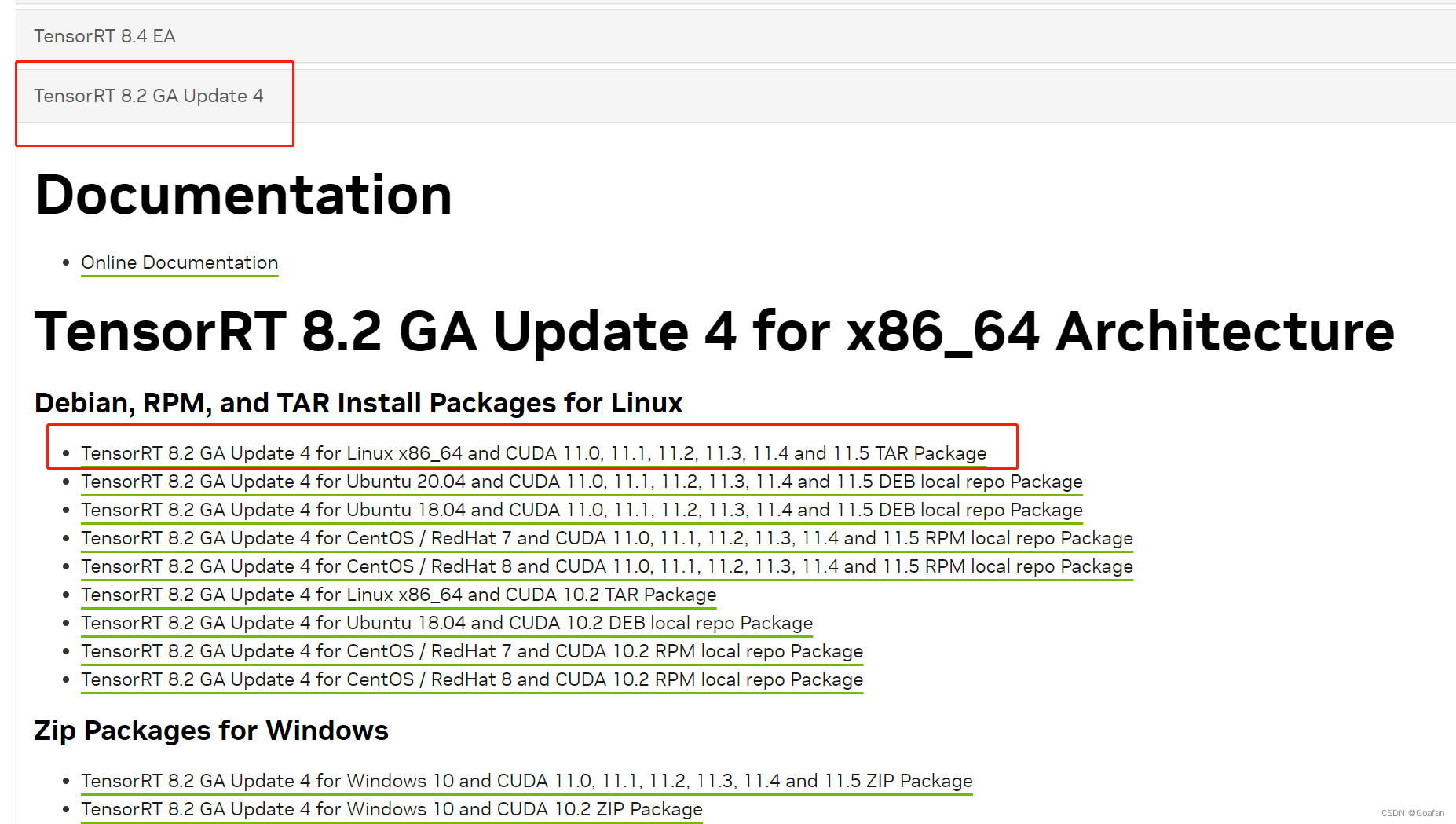Download Windows 10 CUDA 10.2 ZIP package
This screenshot has width=1456, height=824.
click(391, 809)
